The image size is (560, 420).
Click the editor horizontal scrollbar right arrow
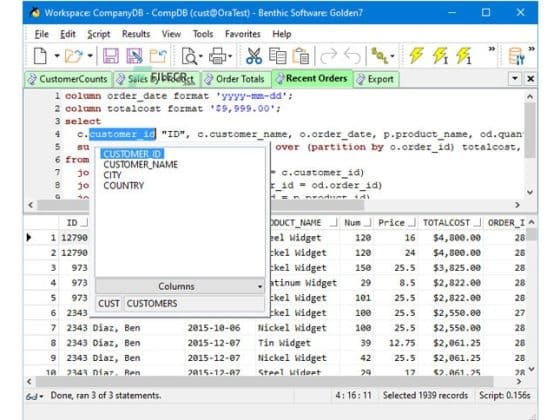pos(517,205)
